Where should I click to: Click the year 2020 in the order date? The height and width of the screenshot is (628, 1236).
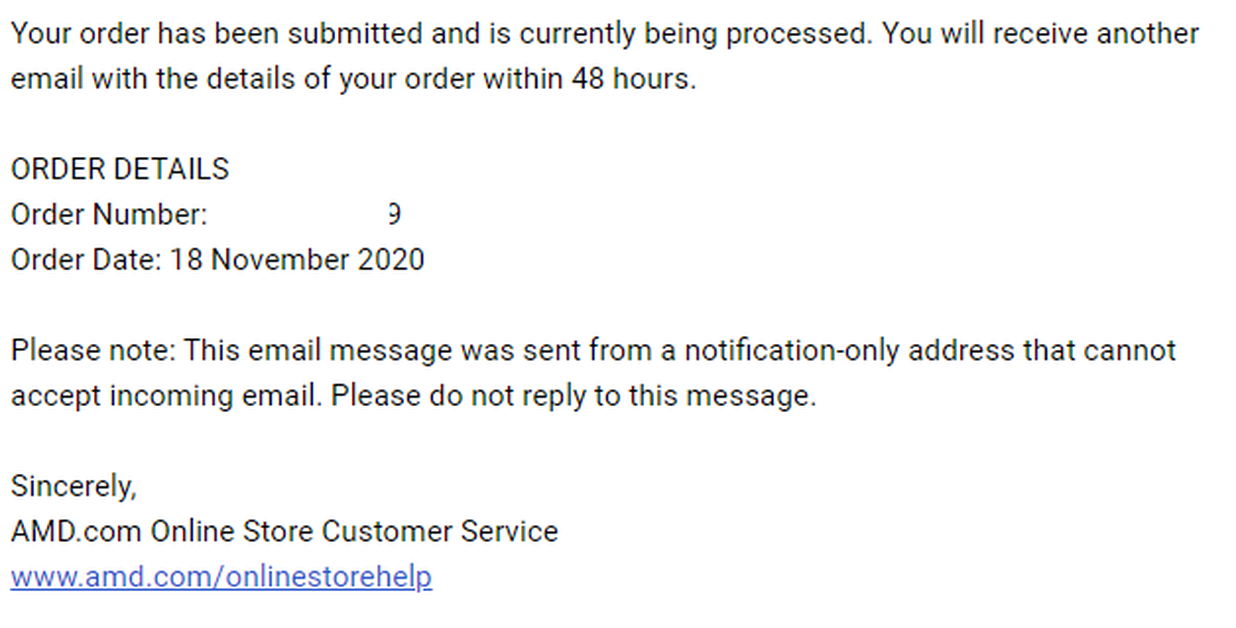pyautogui.click(x=391, y=260)
